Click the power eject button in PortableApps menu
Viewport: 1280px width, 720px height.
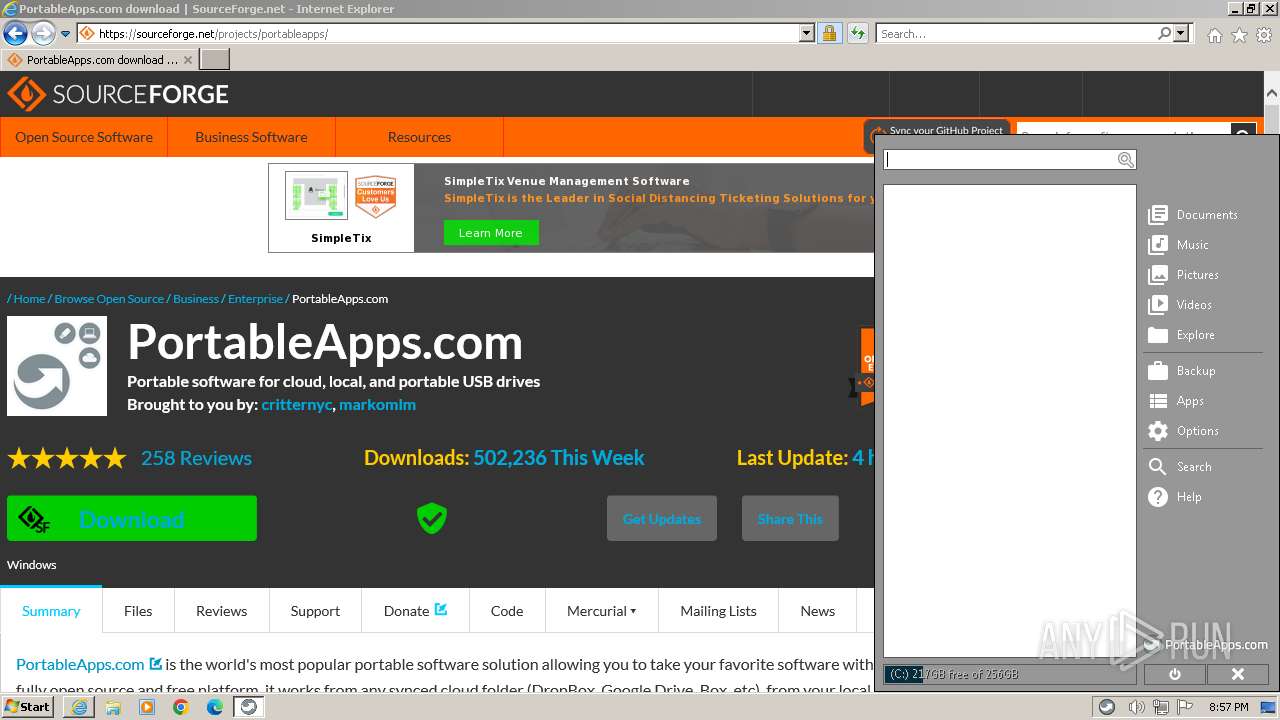pos(1175,674)
